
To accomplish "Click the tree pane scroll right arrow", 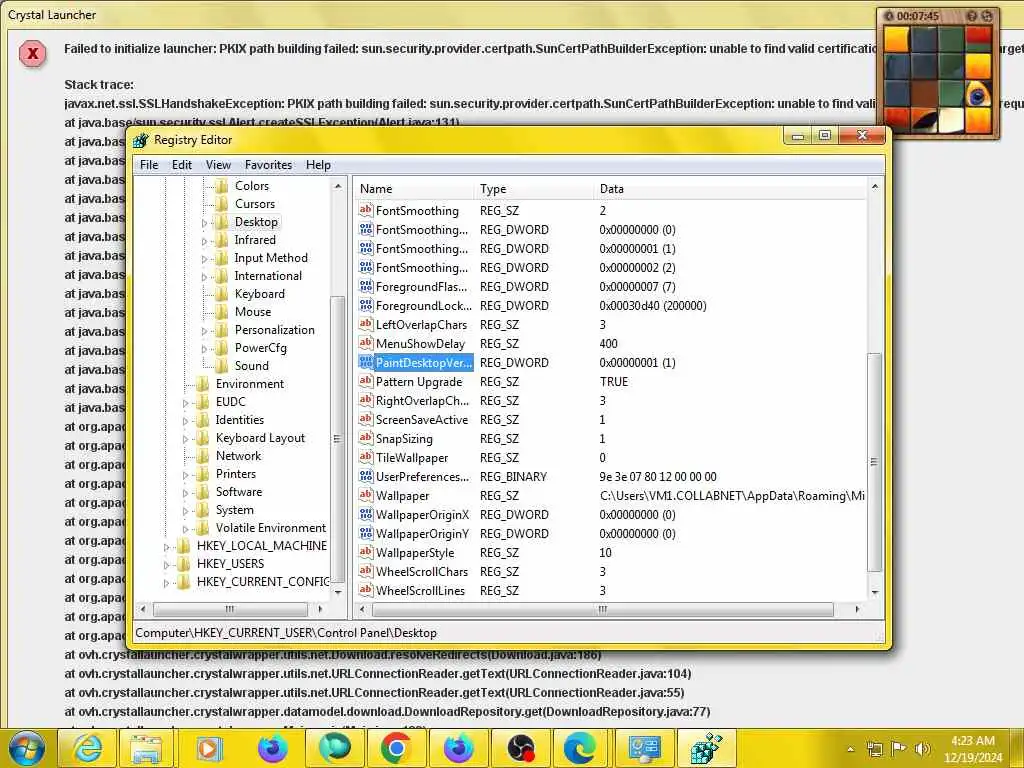I will point(320,609).
